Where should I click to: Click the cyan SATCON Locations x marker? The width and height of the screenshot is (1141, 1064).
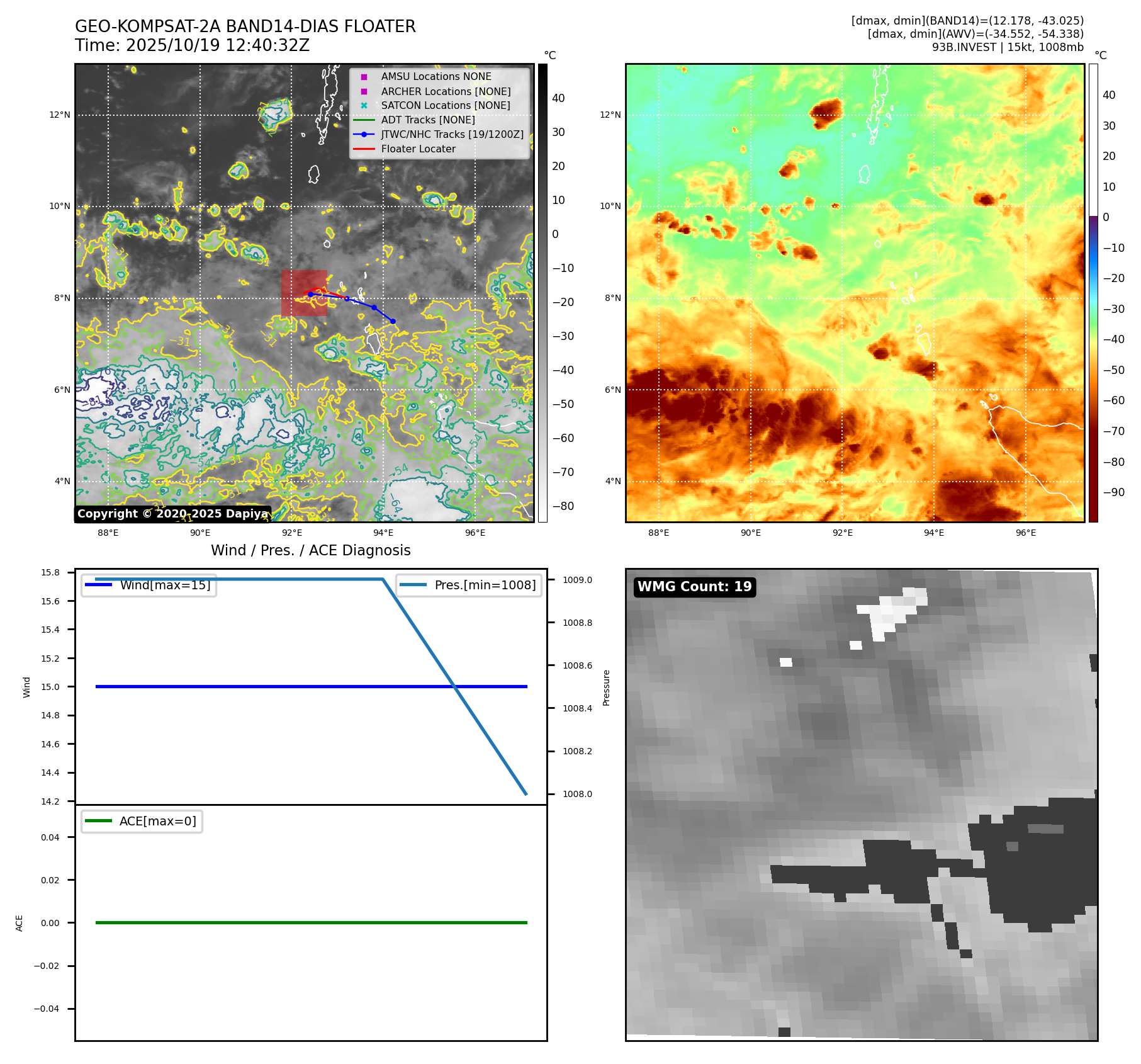(x=364, y=106)
